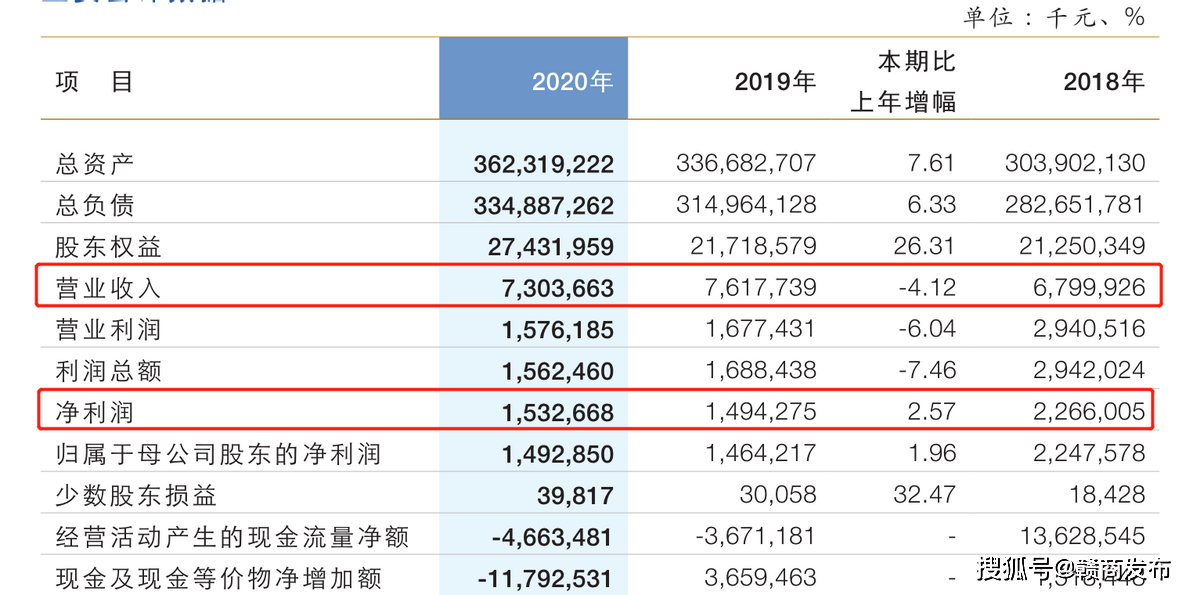Click the 项目 header cell

(94, 81)
